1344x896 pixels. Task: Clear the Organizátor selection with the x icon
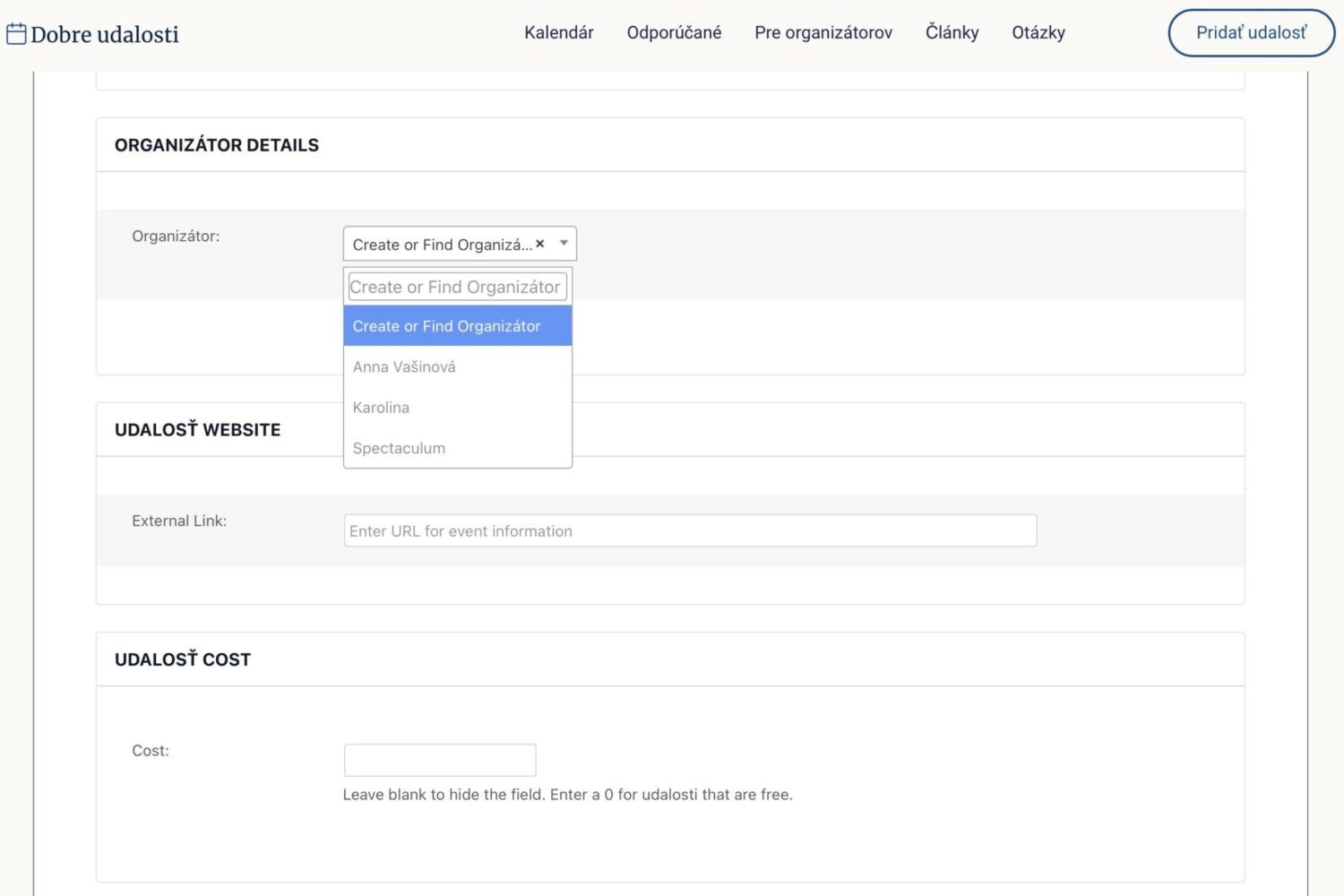point(540,244)
